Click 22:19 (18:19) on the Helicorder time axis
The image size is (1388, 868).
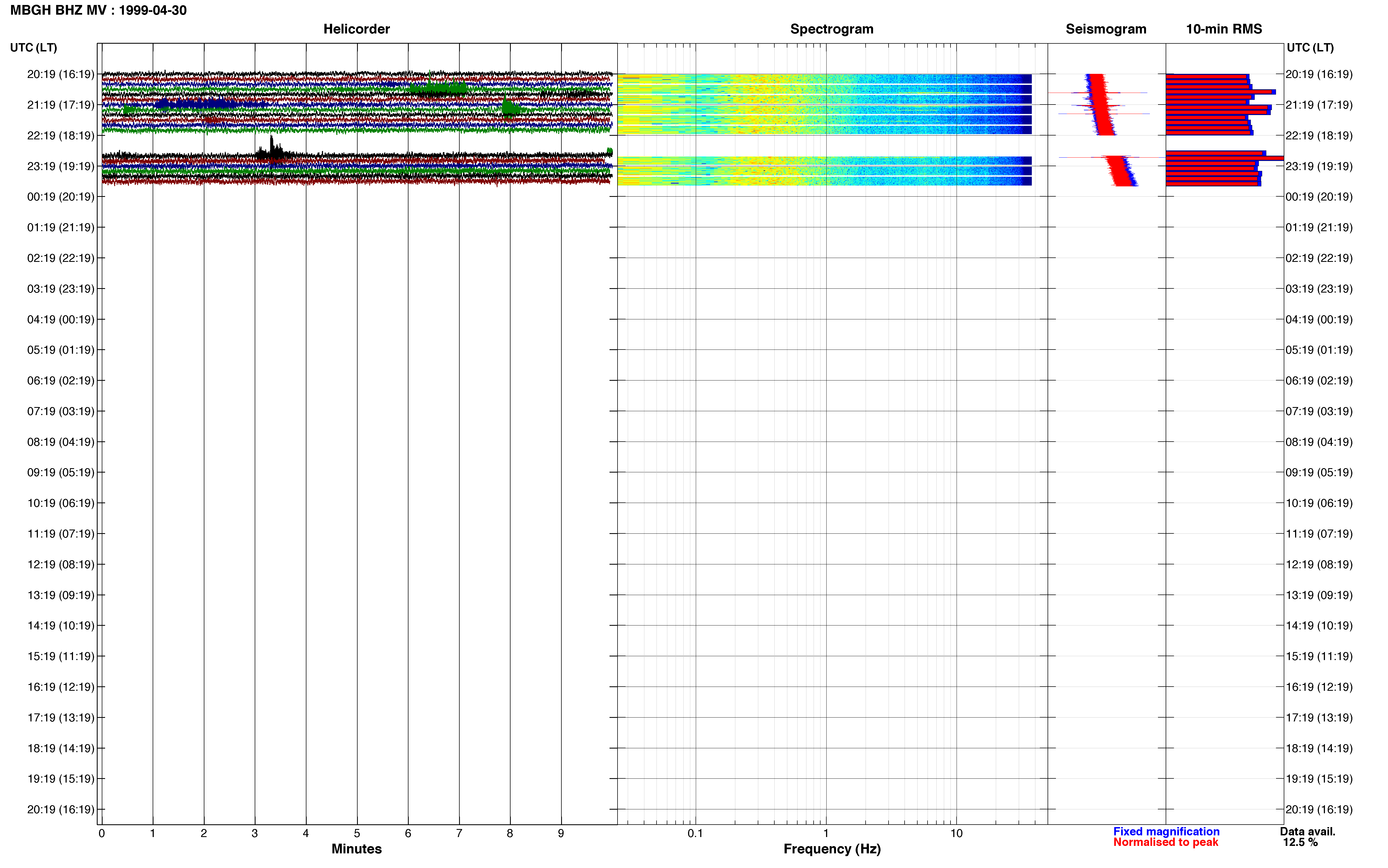pos(61,135)
